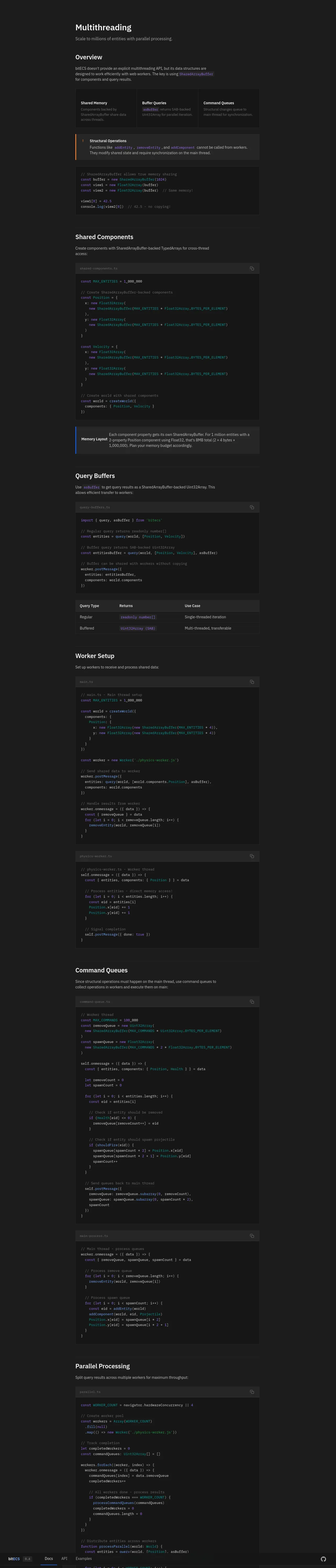
Task: Click the readonly number[] table cell
Action: coord(138,617)
